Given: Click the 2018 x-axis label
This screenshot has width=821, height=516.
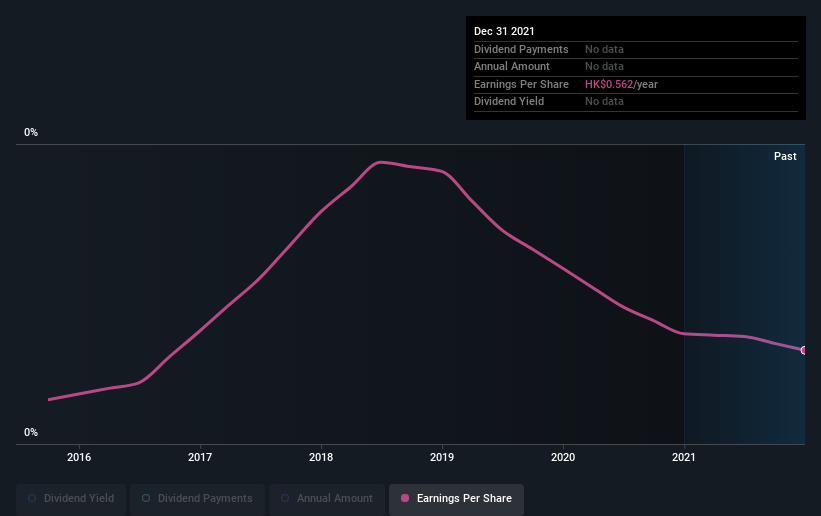Looking at the screenshot, I should pyautogui.click(x=321, y=457).
